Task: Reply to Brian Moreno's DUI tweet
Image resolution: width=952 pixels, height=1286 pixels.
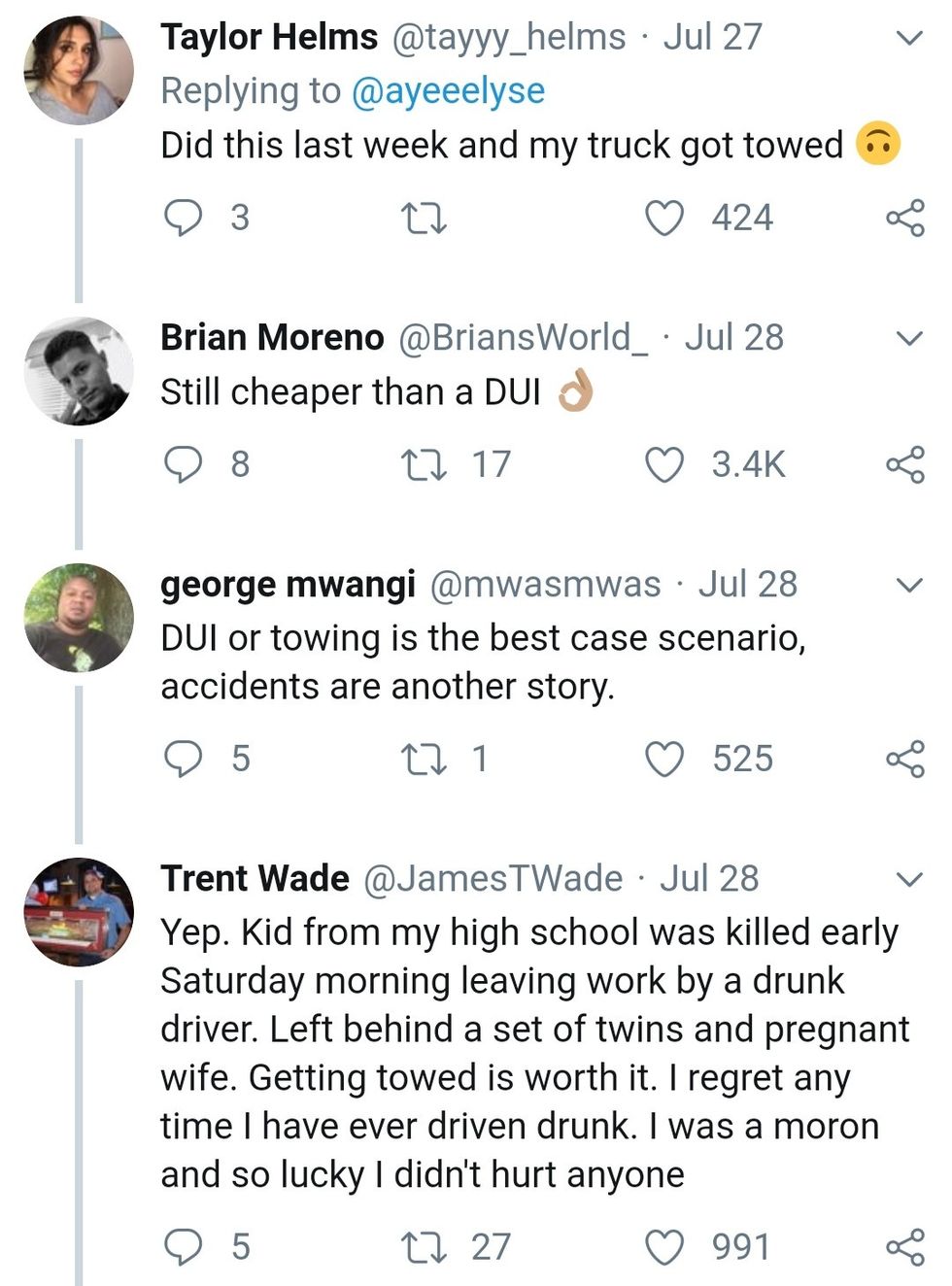Action: pyautogui.click(x=182, y=464)
